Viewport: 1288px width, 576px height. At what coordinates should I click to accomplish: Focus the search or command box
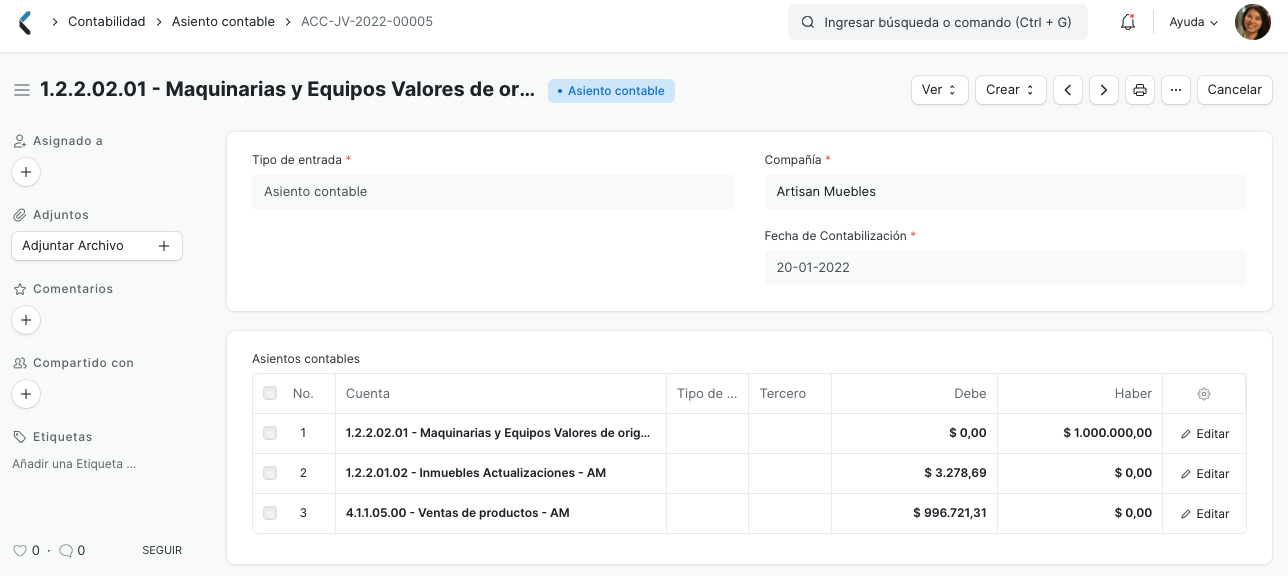938,22
